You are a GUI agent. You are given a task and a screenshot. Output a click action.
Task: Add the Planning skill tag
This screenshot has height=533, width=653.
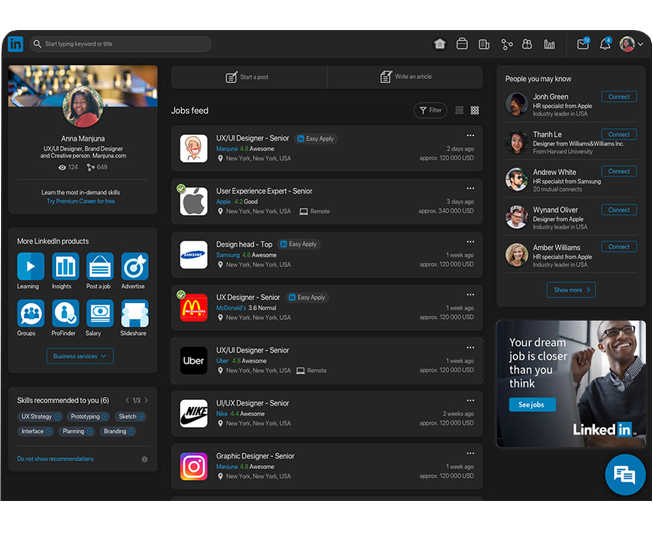pos(90,431)
